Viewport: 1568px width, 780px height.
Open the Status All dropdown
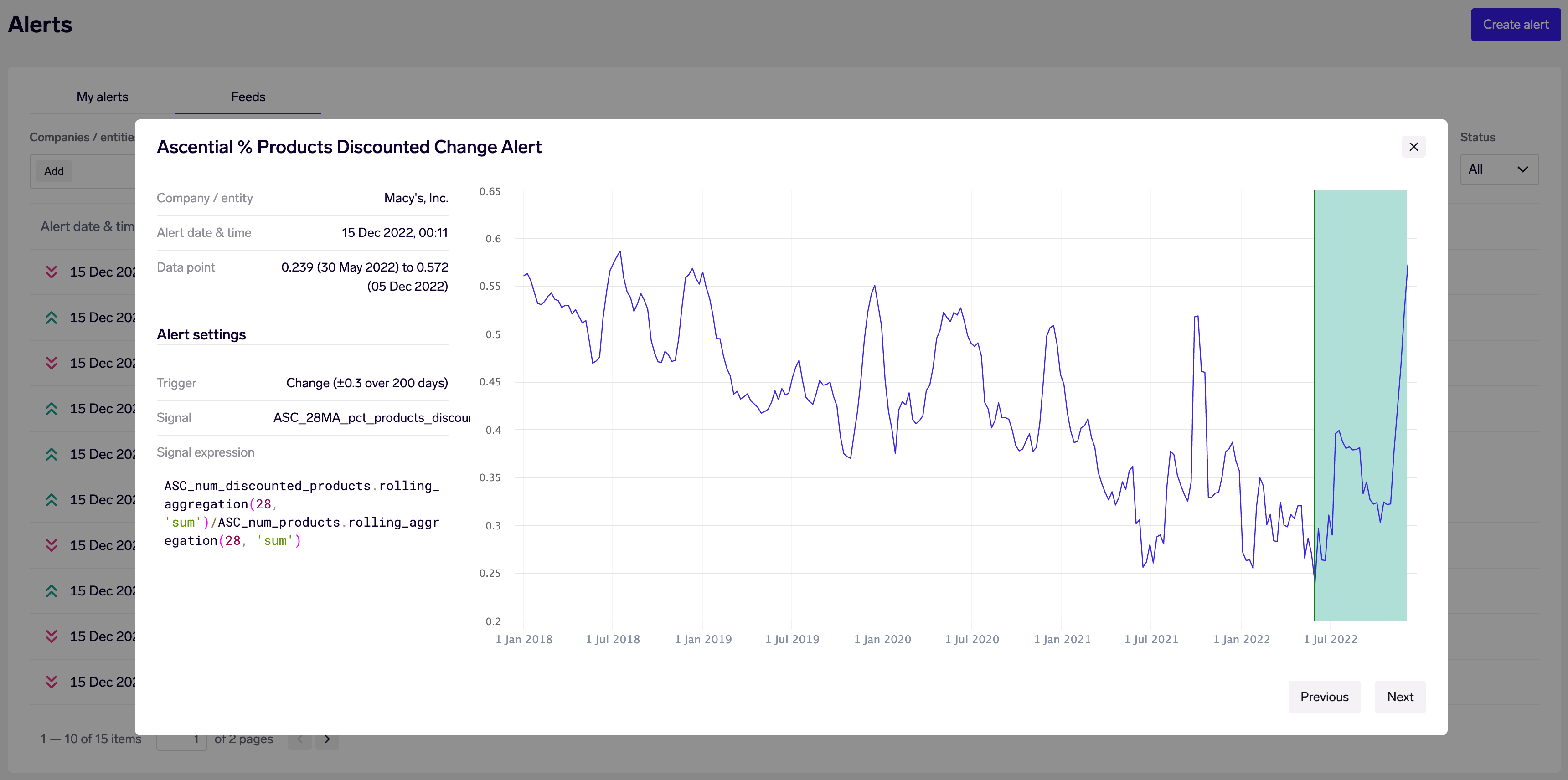1499,170
